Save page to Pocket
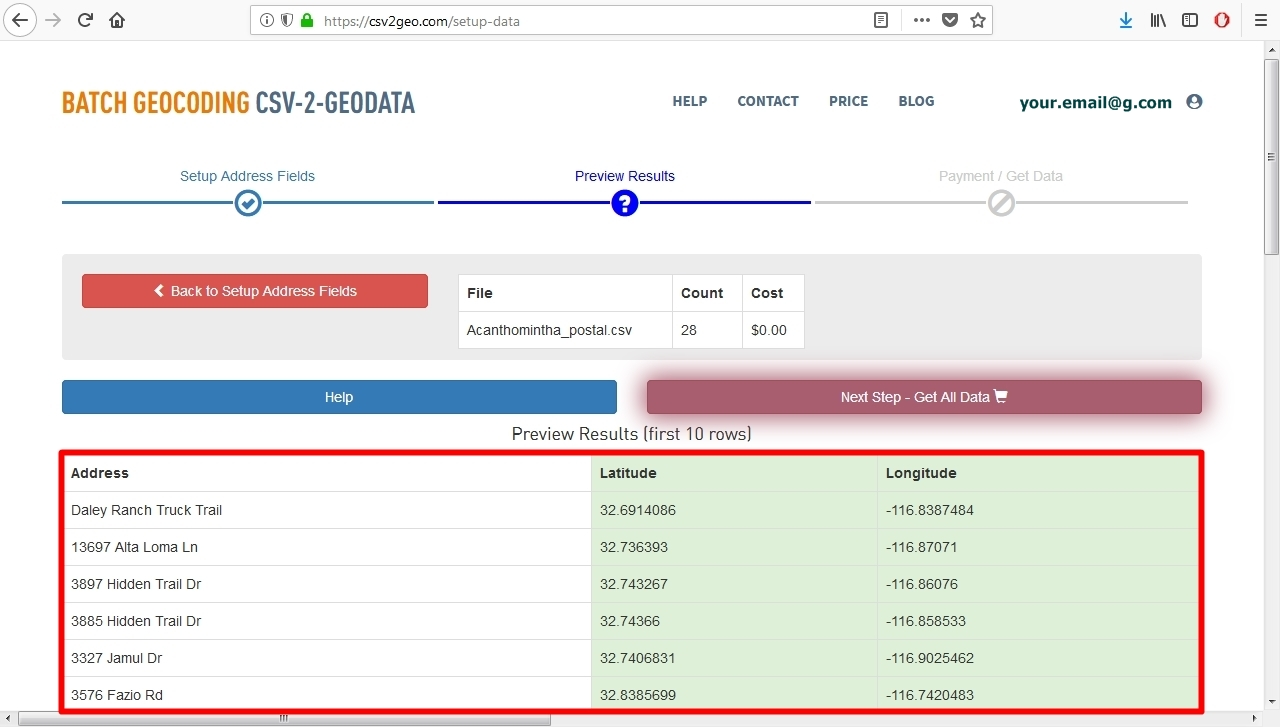 tap(950, 20)
